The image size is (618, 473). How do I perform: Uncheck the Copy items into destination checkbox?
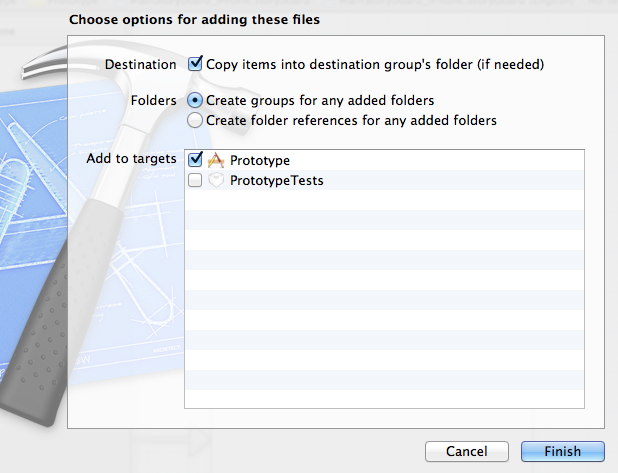tap(195, 64)
